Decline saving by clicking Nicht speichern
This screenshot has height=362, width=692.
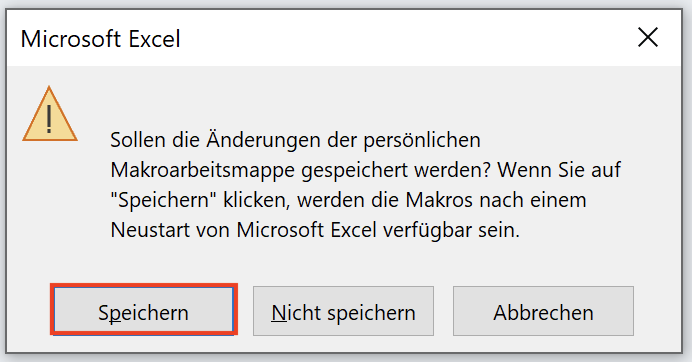[343, 311]
